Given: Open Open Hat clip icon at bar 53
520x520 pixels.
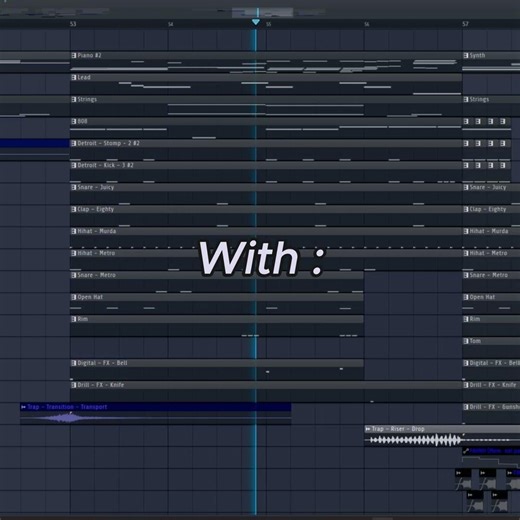Looking at the screenshot, I should point(74,297).
